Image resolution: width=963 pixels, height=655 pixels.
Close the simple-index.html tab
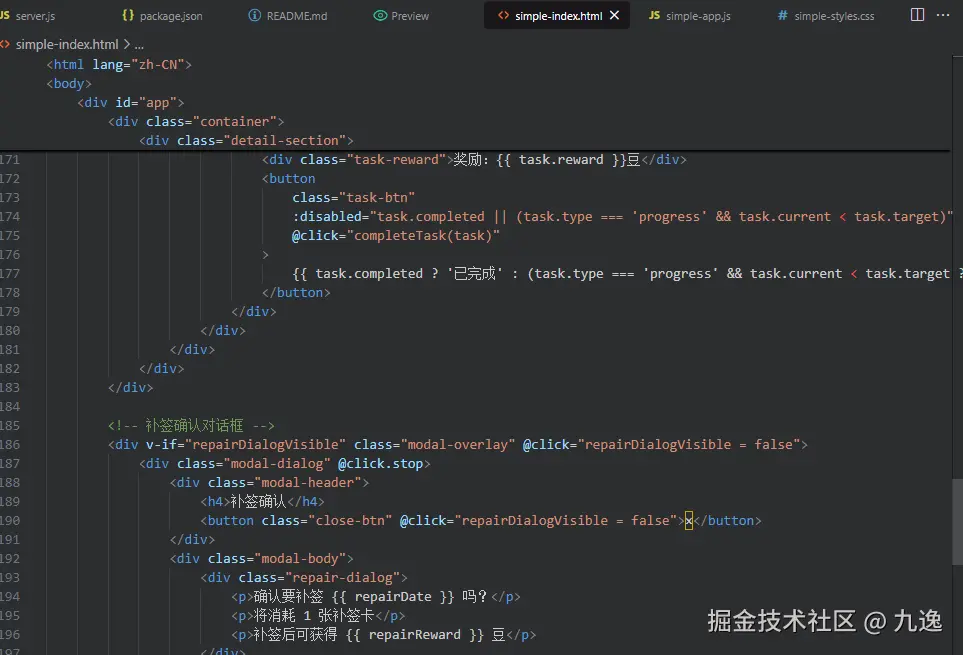point(615,15)
